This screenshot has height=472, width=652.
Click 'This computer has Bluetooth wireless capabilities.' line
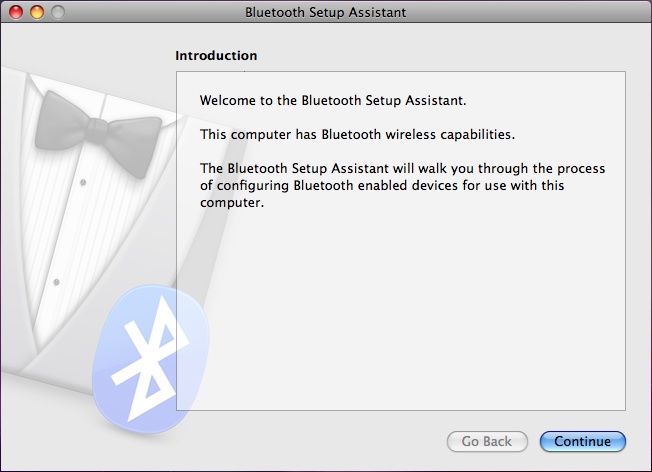pyautogui.click(x=357, y=135)
